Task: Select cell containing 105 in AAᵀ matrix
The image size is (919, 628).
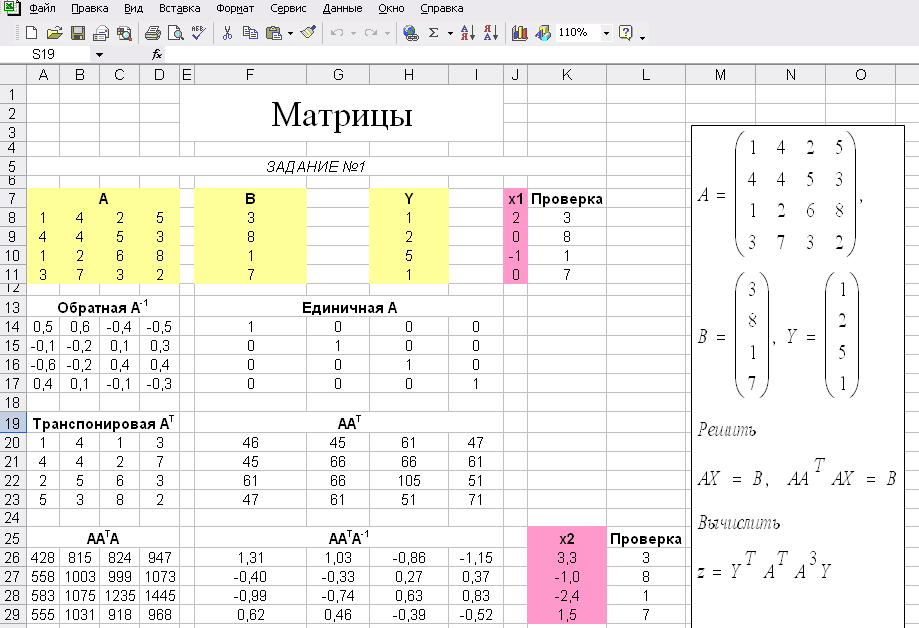Action: point(409,480)
